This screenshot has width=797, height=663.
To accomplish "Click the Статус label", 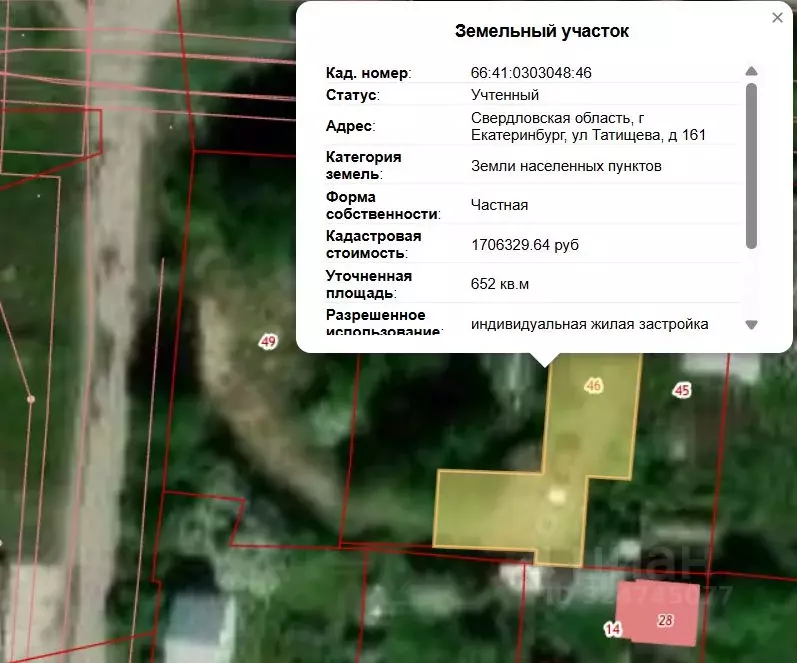I will 352,95.
